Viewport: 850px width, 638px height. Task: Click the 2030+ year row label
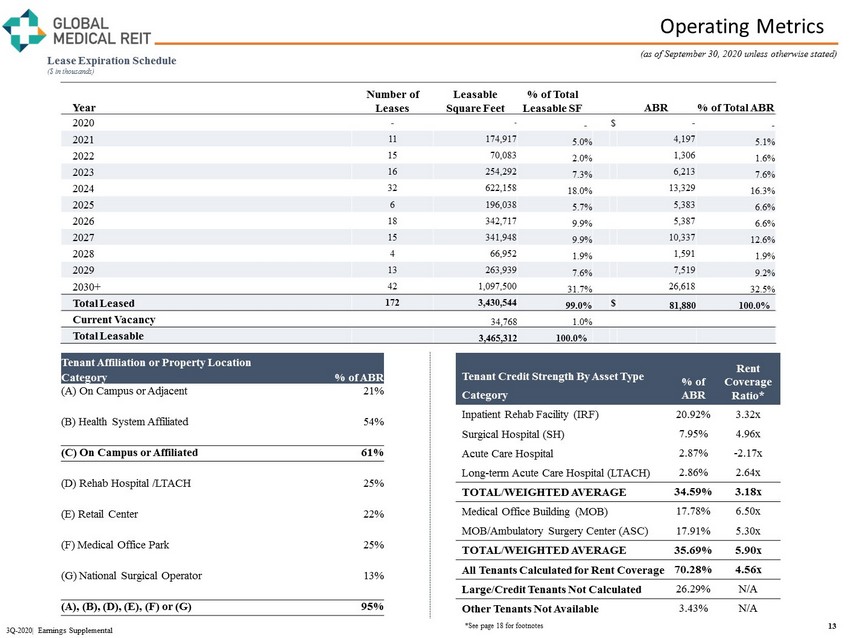pos(89,284)
